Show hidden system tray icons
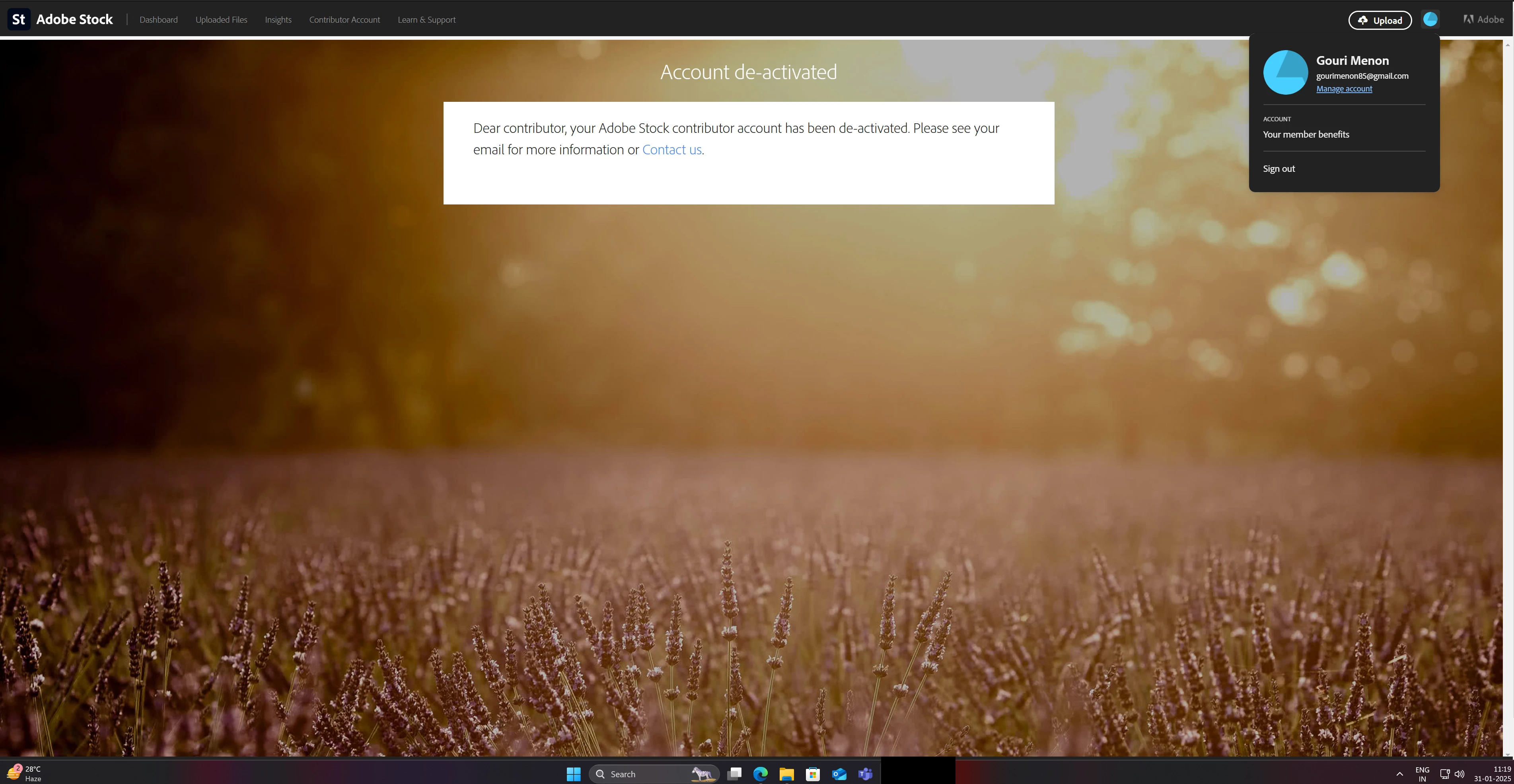The image size is (1514, 784). [1399, 774]
